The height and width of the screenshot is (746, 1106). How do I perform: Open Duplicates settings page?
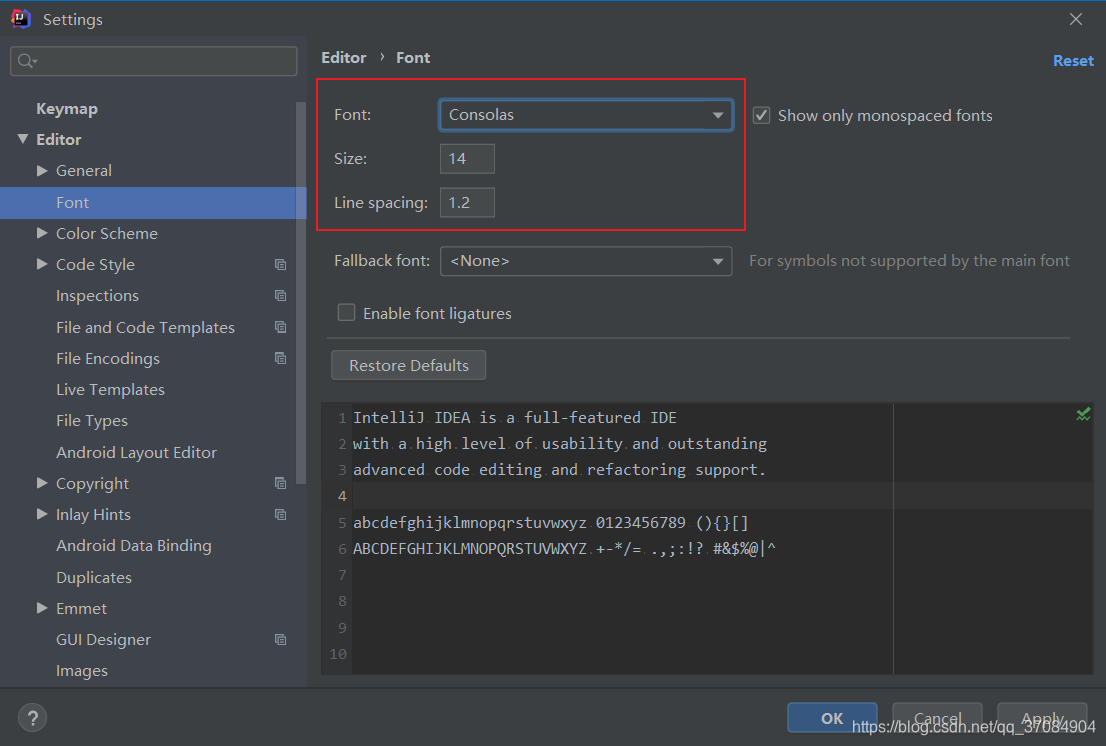coord(94,577)
